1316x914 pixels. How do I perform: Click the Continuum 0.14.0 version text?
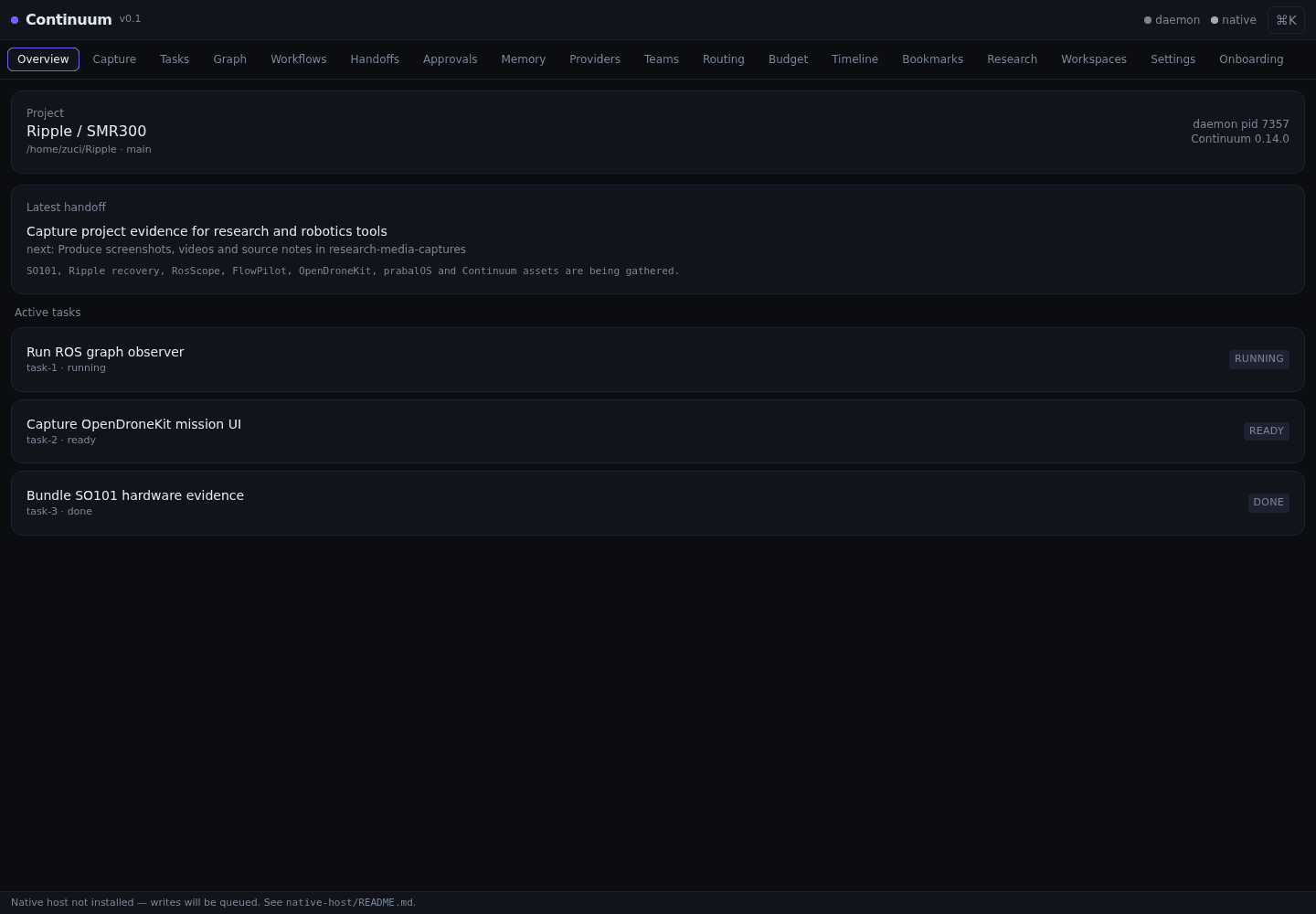coord(1240,139)
